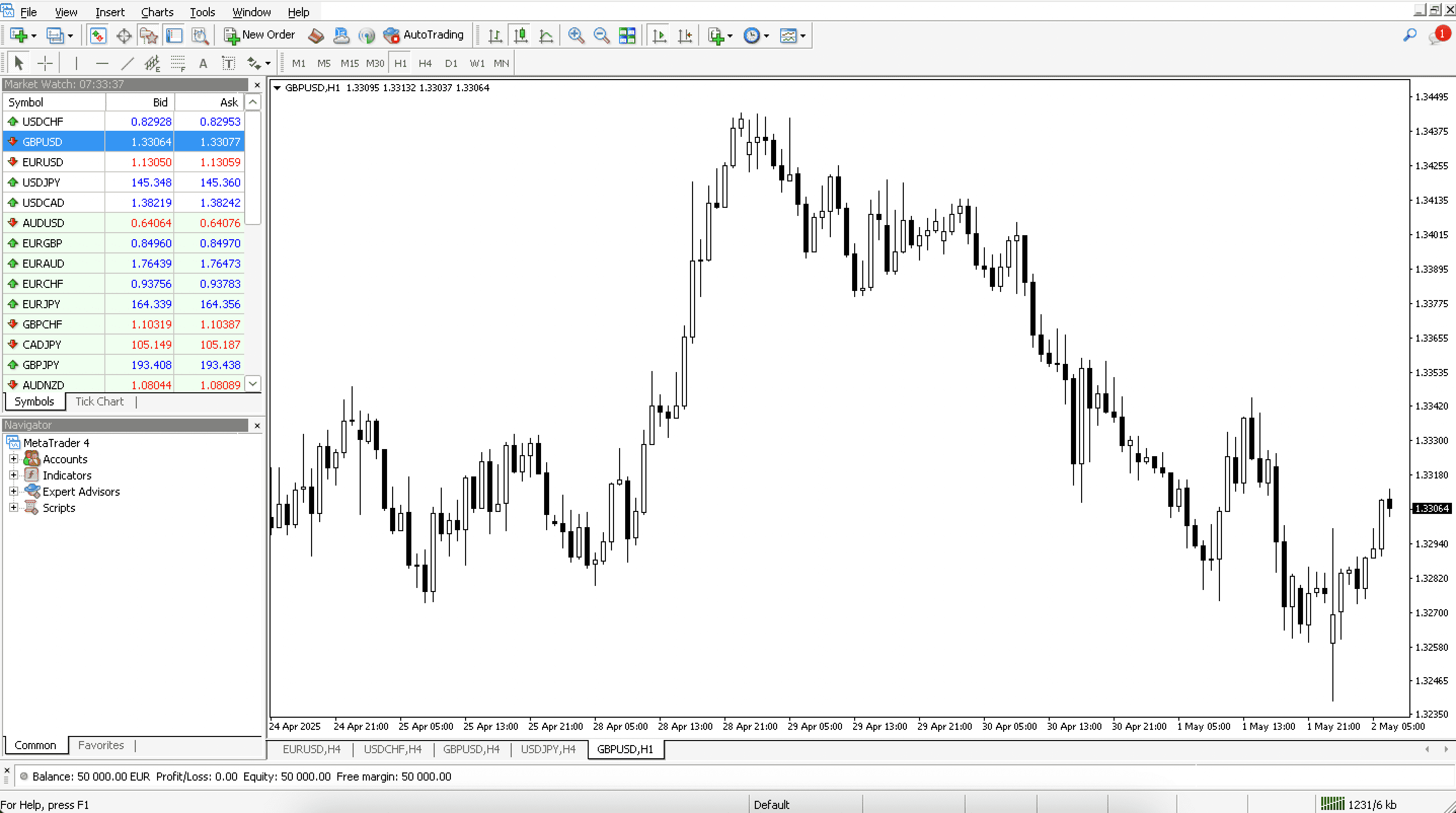Click Market Watch scroll down arrow
Screen dimensions: 1456x813
tap(253, 384)
